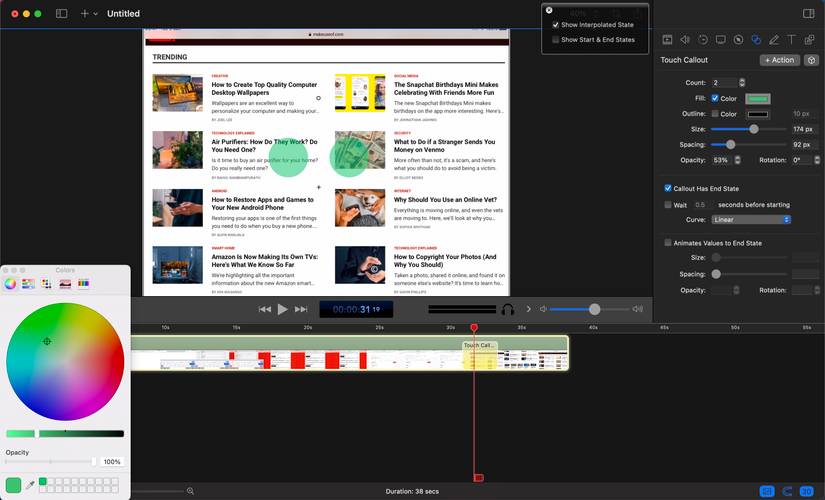Select the active Touch Callout inspector tab
This screenshot has height=500, width=825.
[756, 39]
